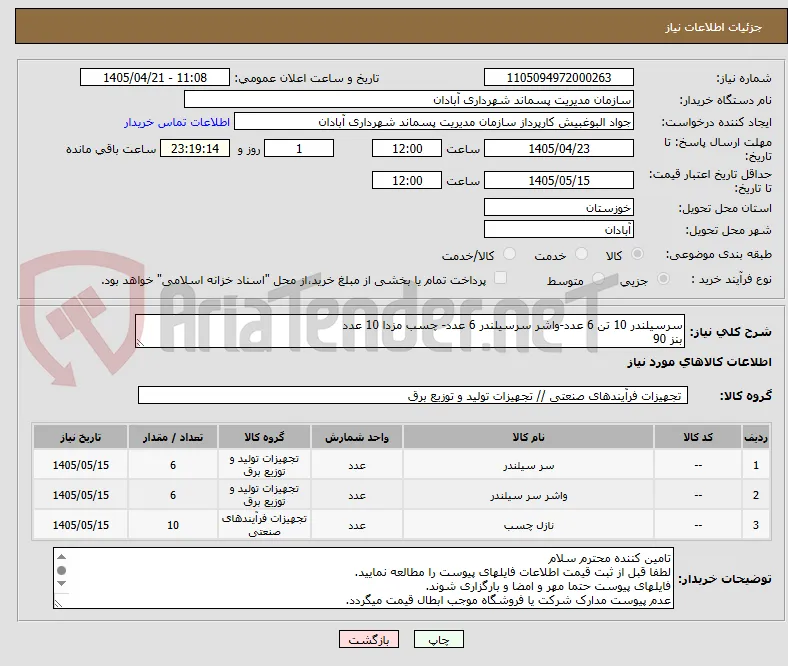The height and width of the screenshot is (666, 788).
Task: Select the خدمت radio button
Action: (581, 254)
